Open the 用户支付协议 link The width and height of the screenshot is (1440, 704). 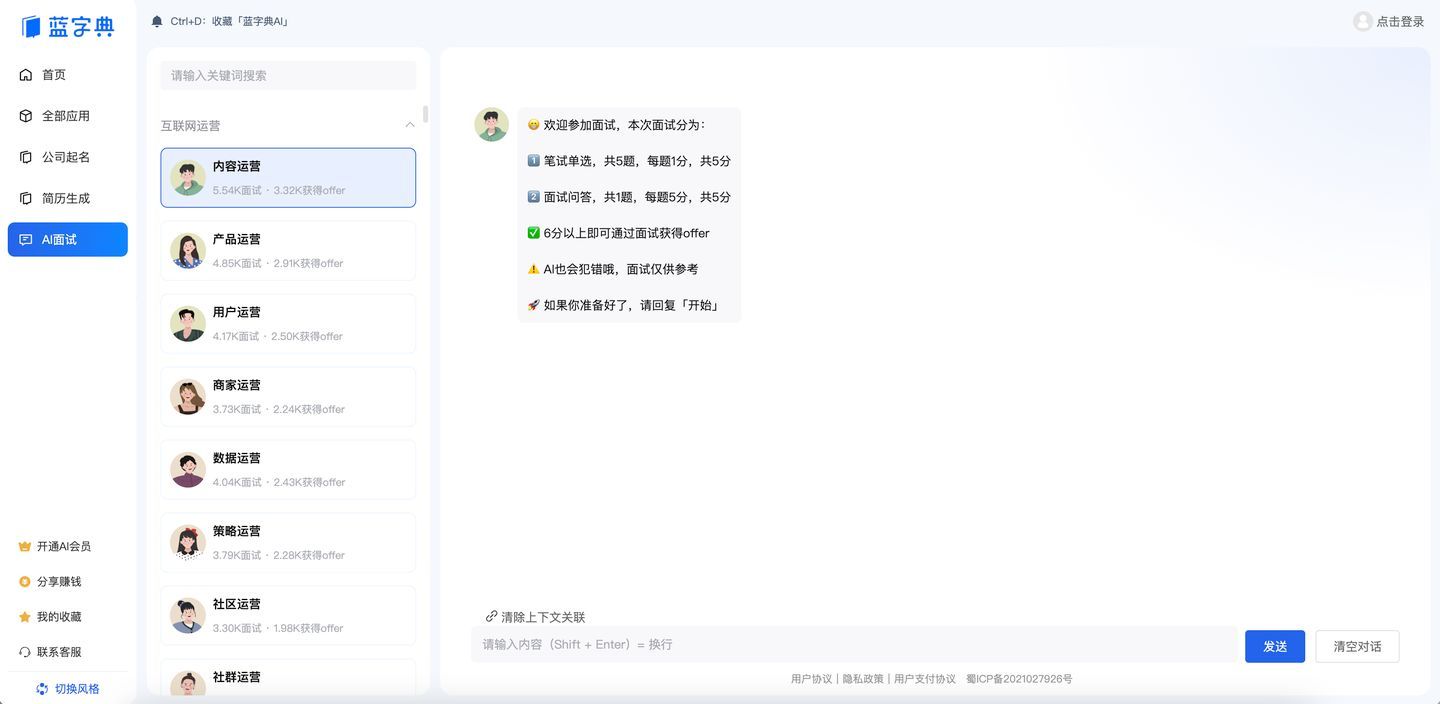925,679
